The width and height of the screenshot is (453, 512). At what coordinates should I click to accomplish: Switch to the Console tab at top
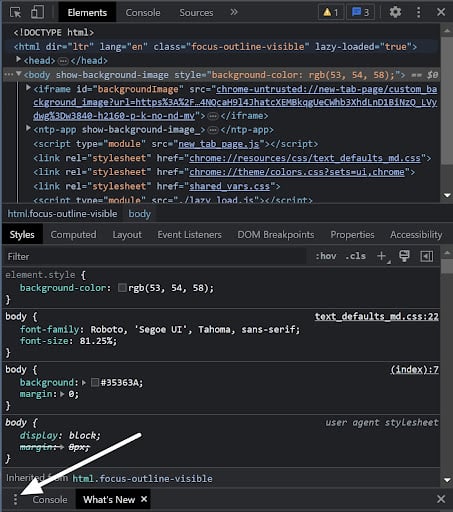point(143,13)
